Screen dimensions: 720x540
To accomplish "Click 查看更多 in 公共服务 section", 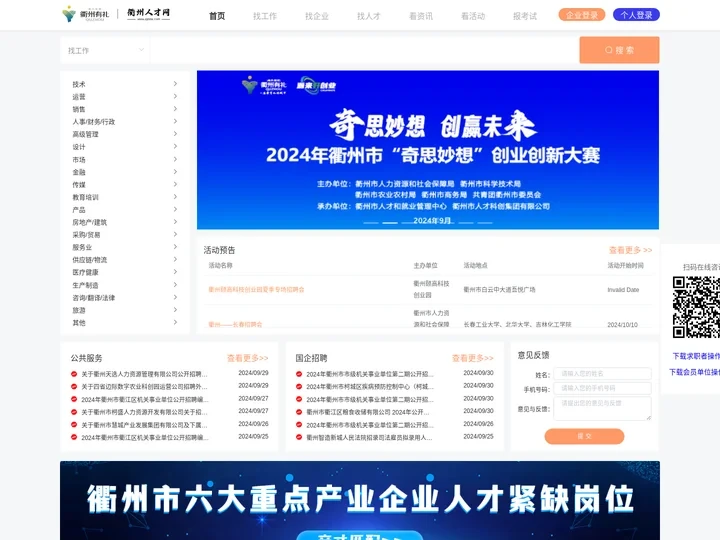I will click(x=248, y=358).
